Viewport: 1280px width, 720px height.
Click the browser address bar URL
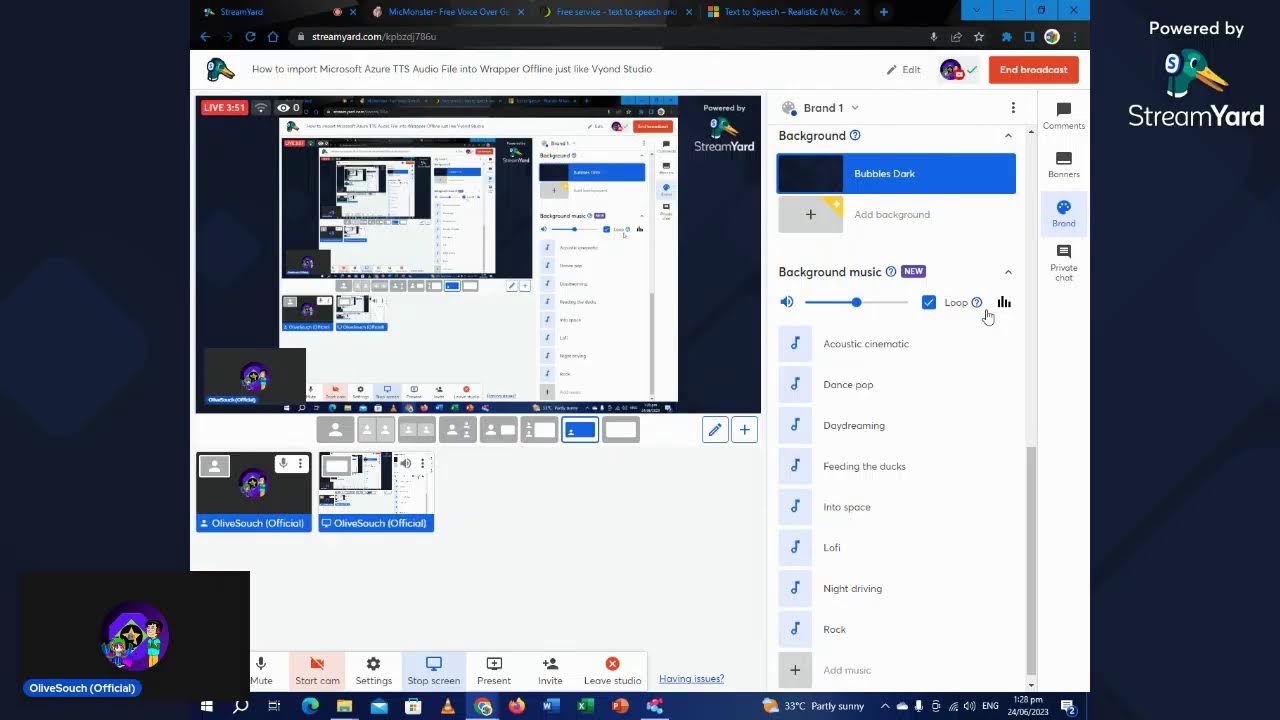click(x=374, y=37)
